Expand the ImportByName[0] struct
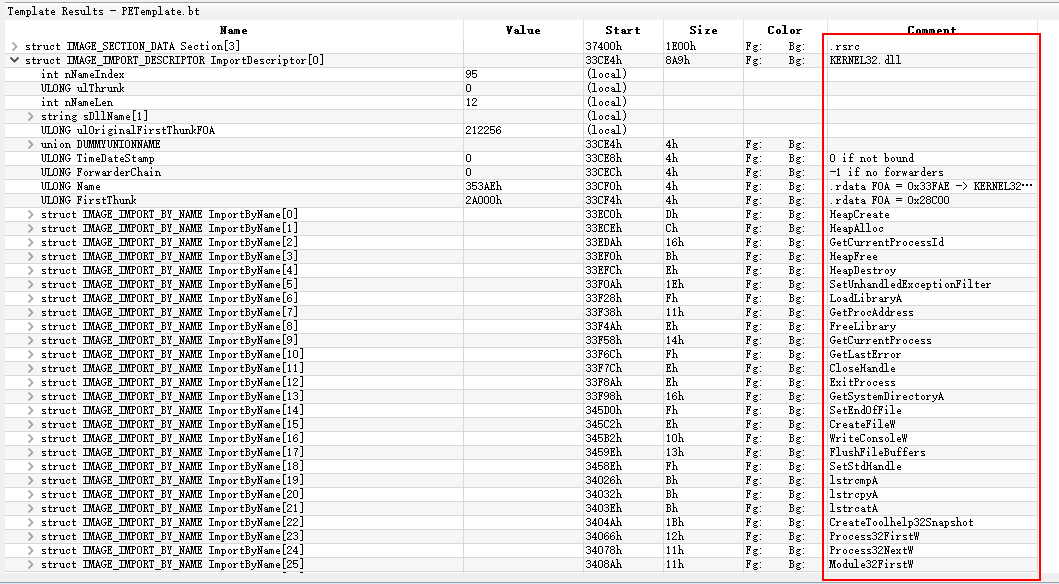This screenshot has width=1059, height=584. [x=29, y=215]
